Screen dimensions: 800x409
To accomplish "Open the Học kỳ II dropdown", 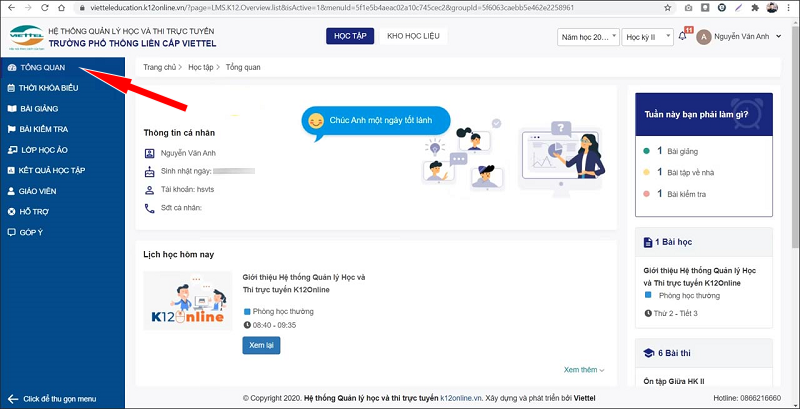I will coord(647,37).
